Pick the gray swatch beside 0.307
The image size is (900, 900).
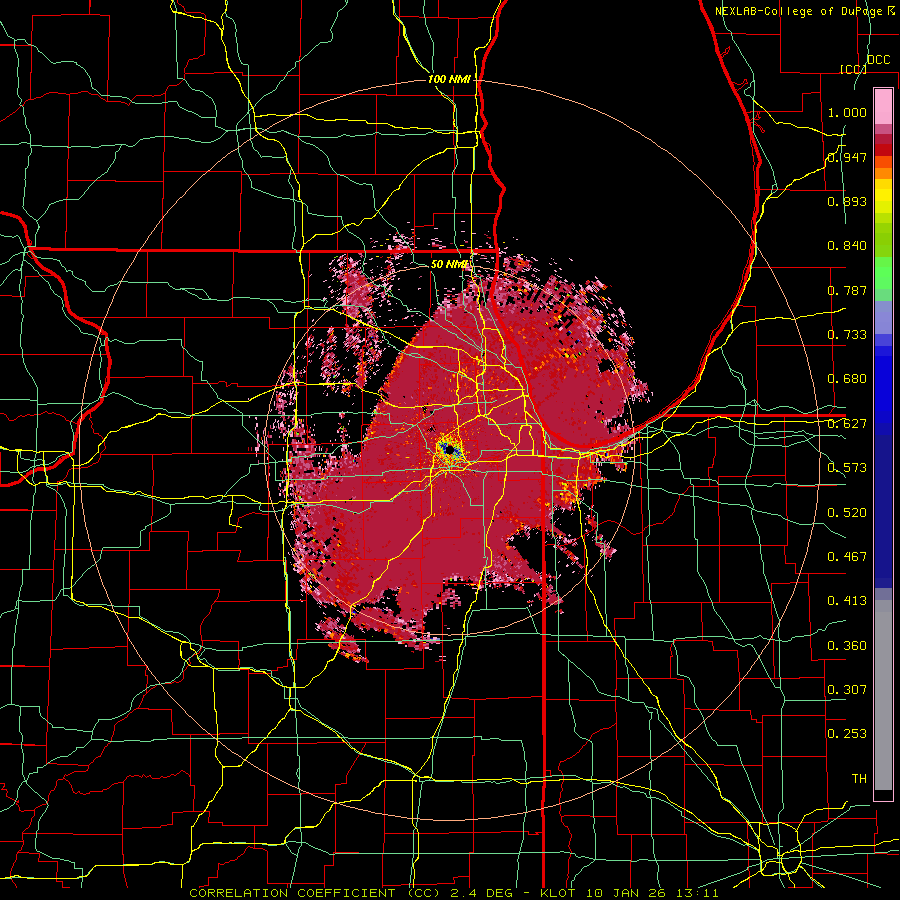click(883, 695)
